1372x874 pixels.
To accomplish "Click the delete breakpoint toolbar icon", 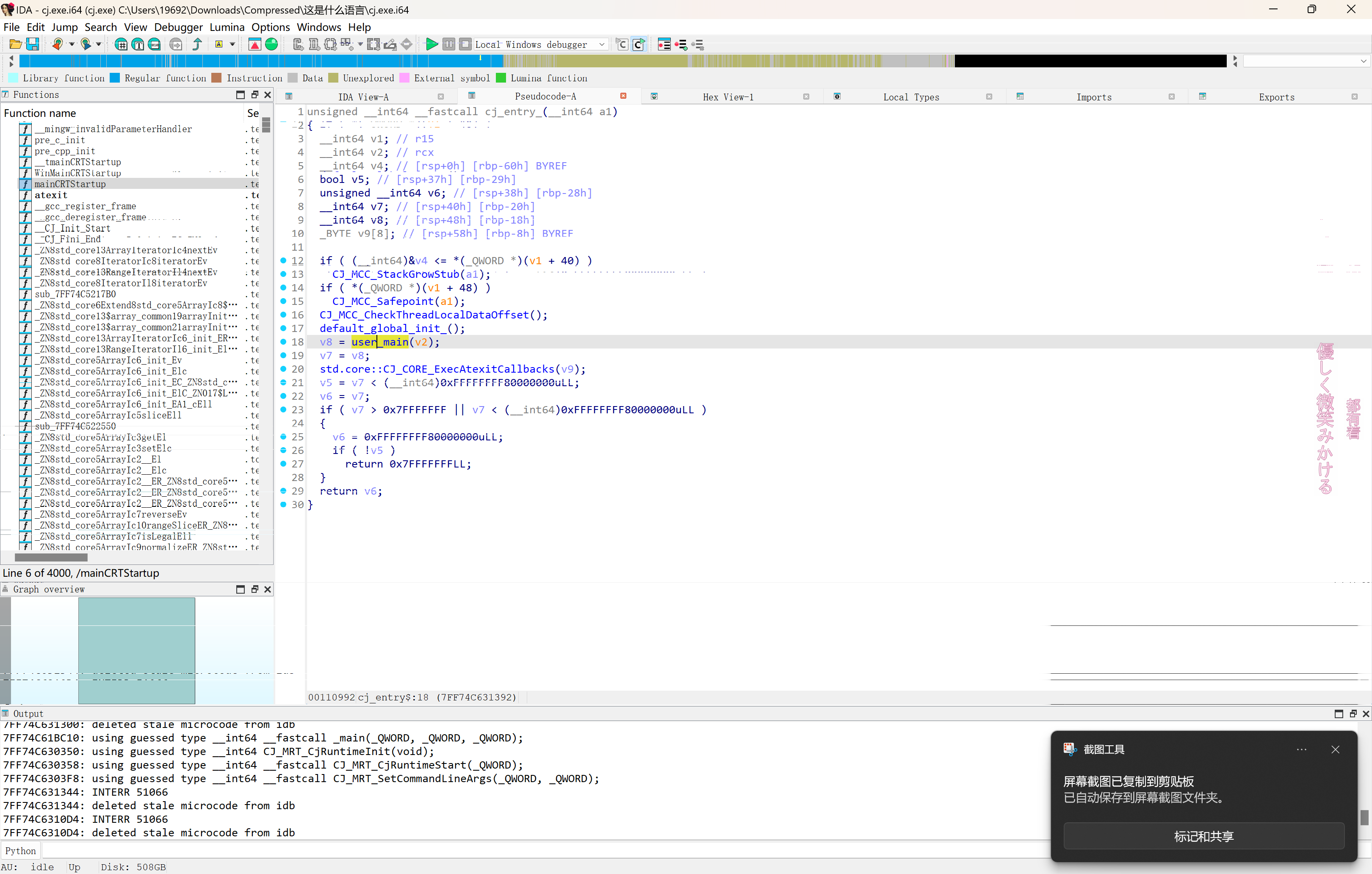I will (x=698, y=44).
